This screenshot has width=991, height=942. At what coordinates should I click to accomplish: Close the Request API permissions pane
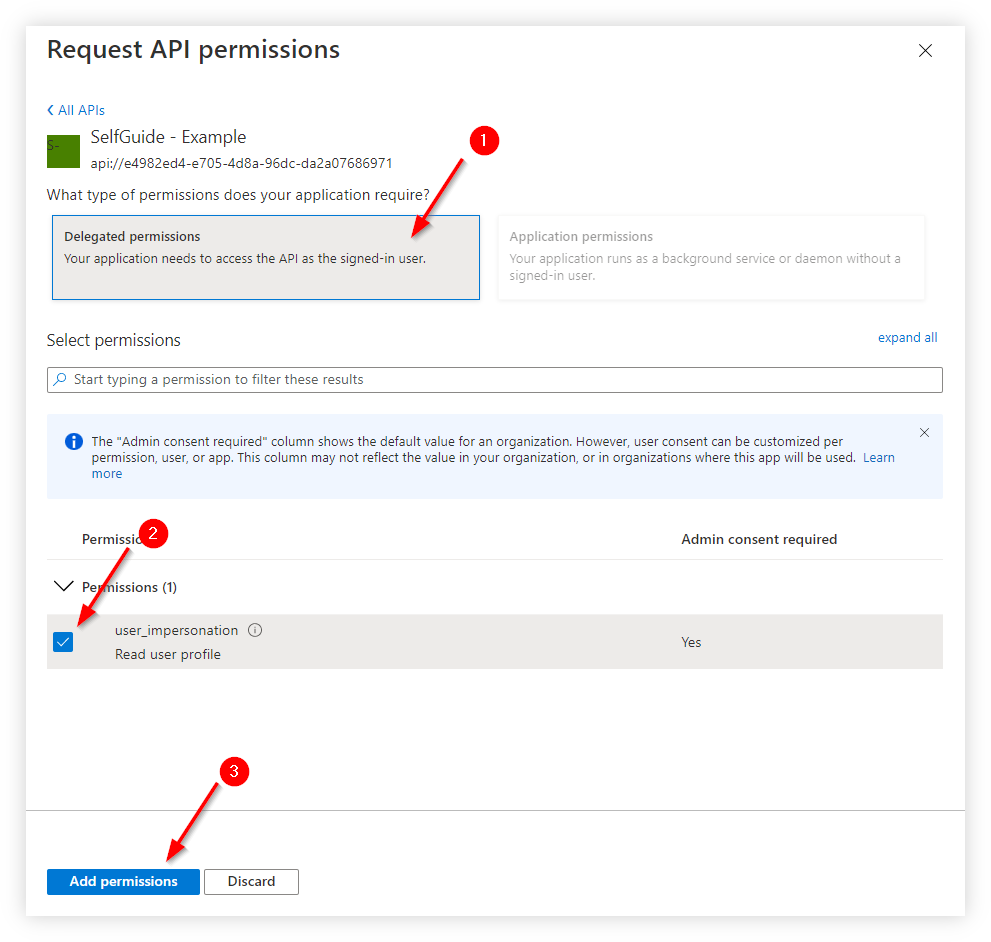pos(925,50)
